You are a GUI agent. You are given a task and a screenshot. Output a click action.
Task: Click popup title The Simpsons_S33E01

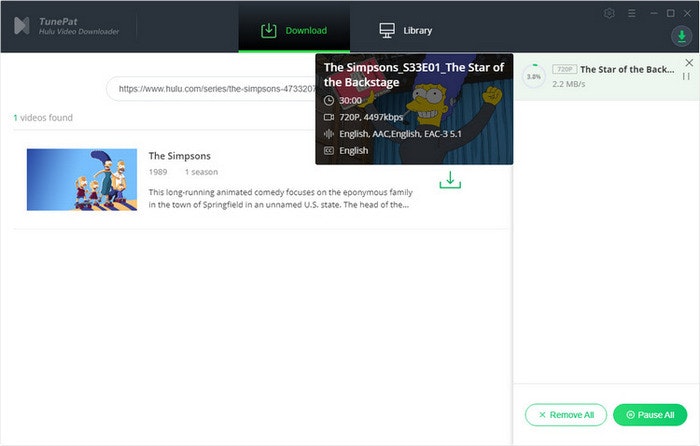point(414,75)
